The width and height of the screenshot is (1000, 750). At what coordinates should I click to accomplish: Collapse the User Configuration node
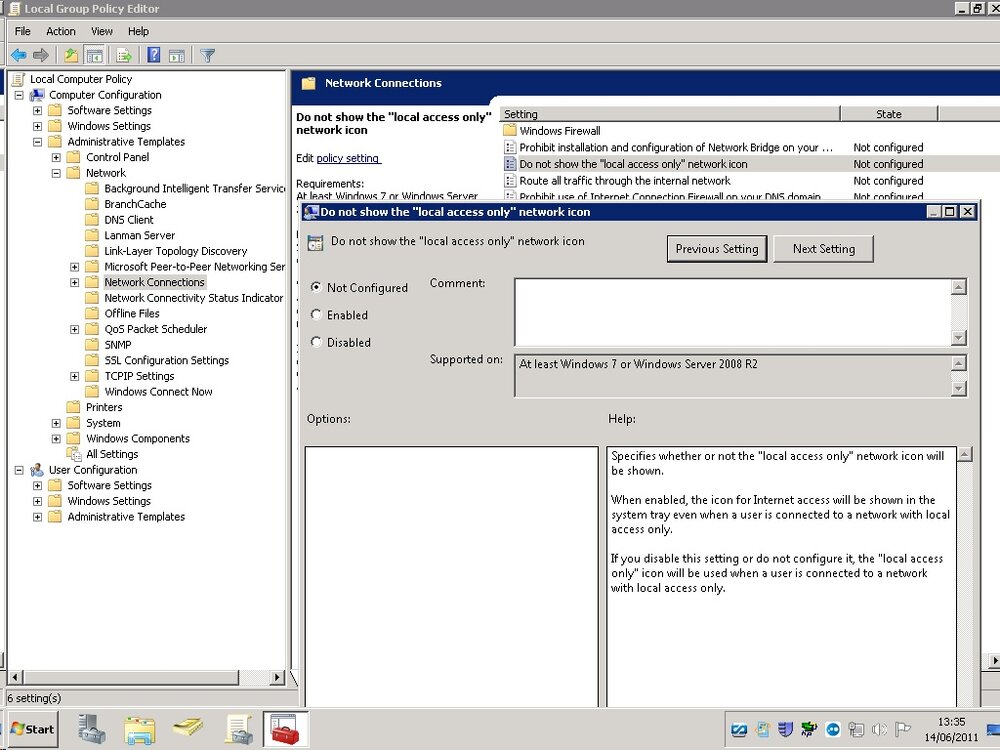pyautogui.click(x=19, y=470)
